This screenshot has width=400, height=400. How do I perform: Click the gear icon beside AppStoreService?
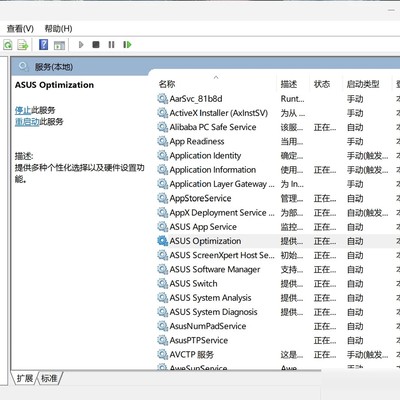pos(162,198)
